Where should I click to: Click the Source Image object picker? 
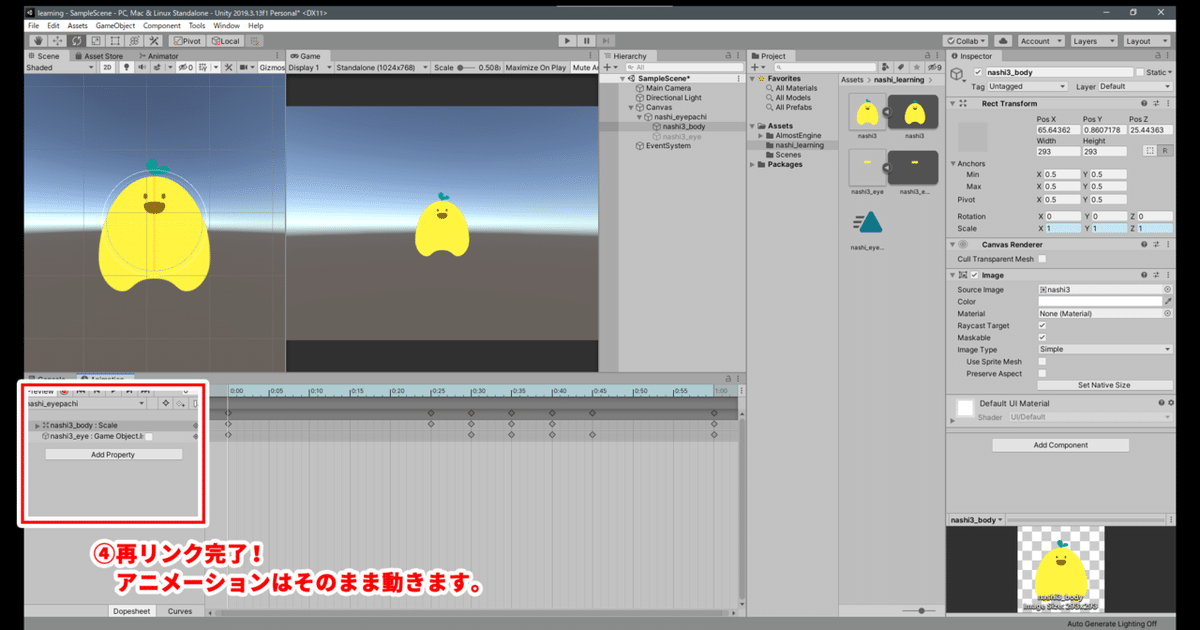point(1167,289)
